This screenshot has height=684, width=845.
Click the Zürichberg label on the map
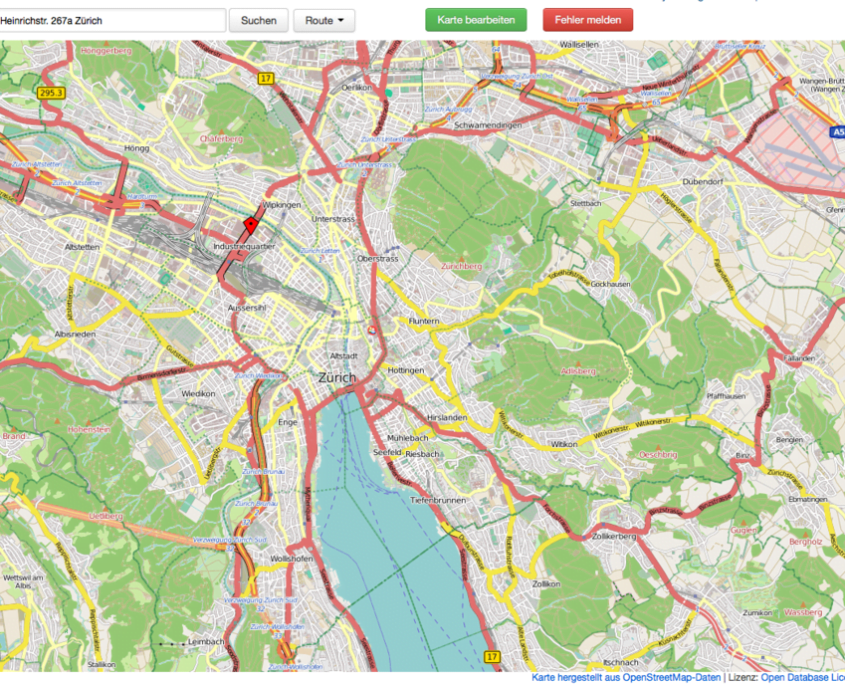[460, 267]
